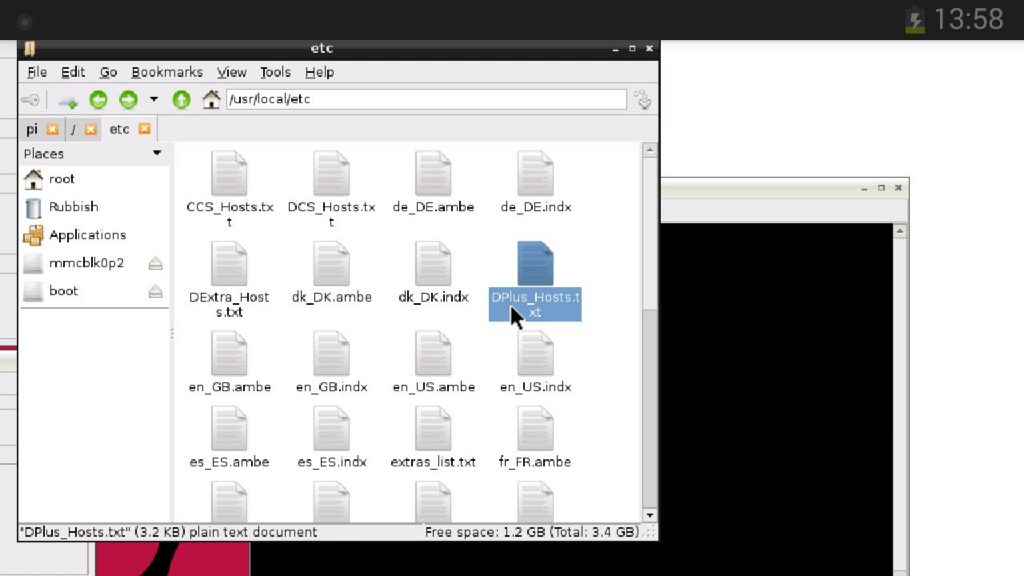Select the fr_FR.ambe file icon
The width and height of the screenshot is (1024, 576).
coord(535,429)
